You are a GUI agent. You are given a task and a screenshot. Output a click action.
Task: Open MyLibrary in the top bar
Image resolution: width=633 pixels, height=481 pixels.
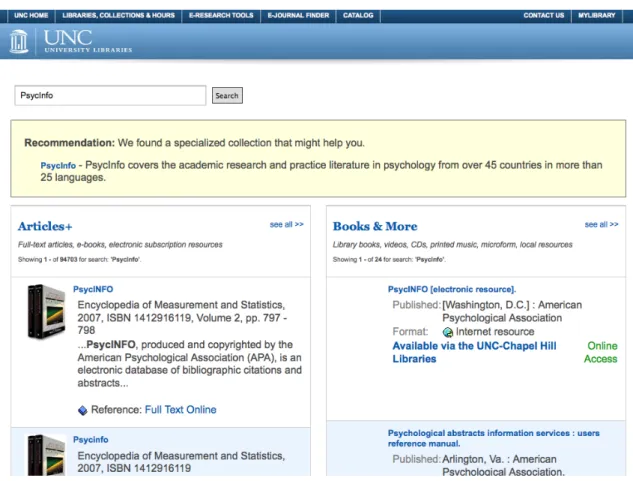(x=597, y=15)
